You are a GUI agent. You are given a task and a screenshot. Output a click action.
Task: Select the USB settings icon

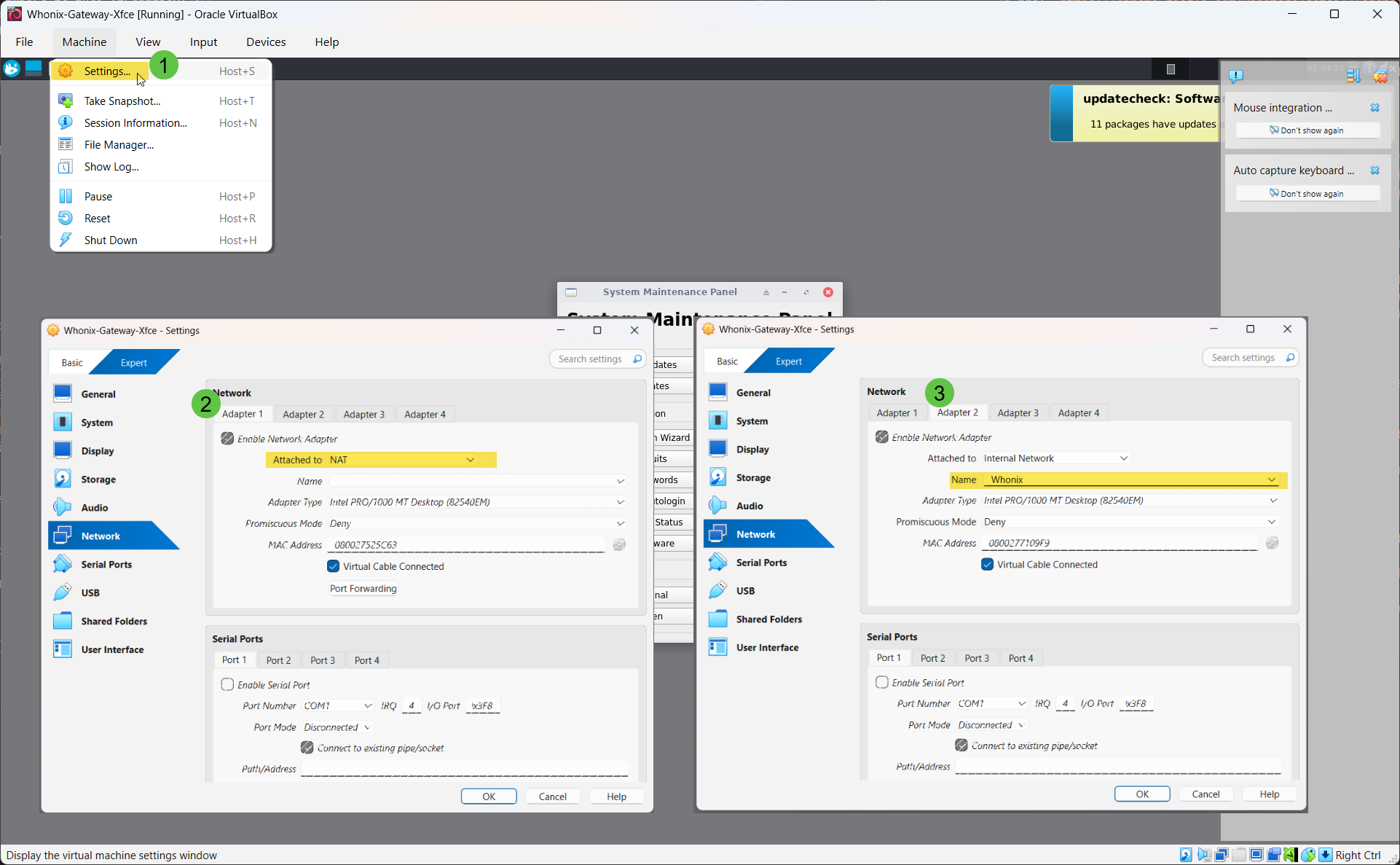pos(63,592)
